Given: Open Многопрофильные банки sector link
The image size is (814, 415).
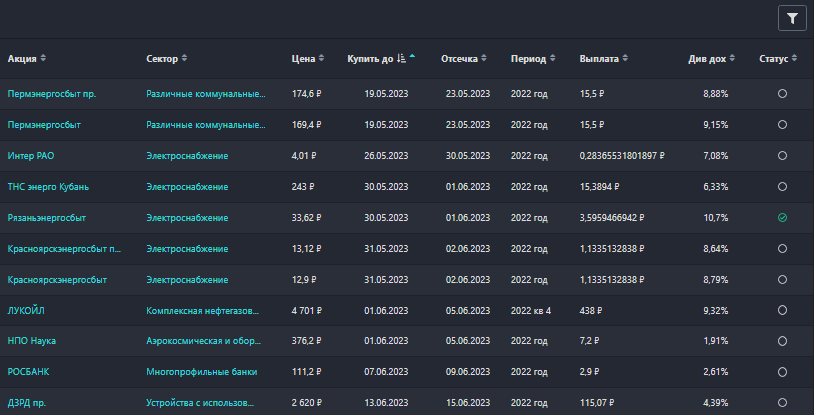Looking at the screenshot, I should tap(201, 372).
